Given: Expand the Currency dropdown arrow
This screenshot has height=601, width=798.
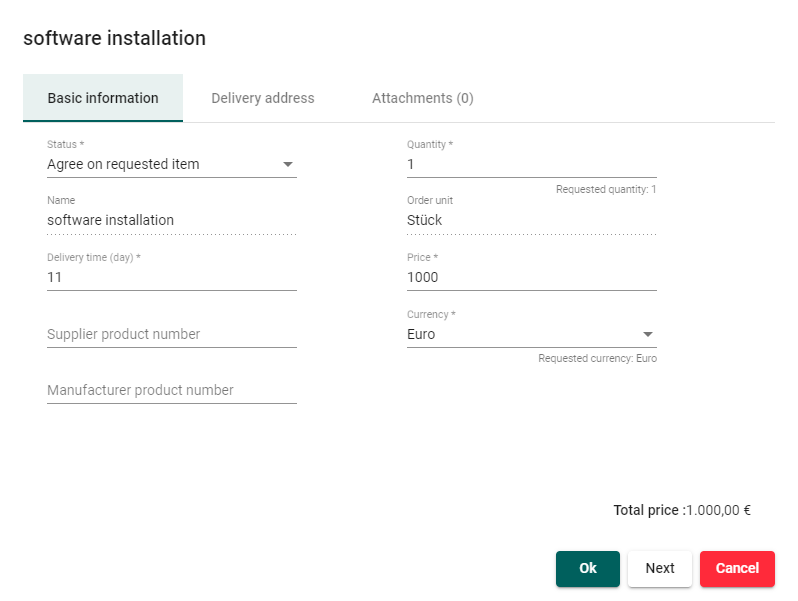Looking at the screenshot, I should (x=648, y=335).
